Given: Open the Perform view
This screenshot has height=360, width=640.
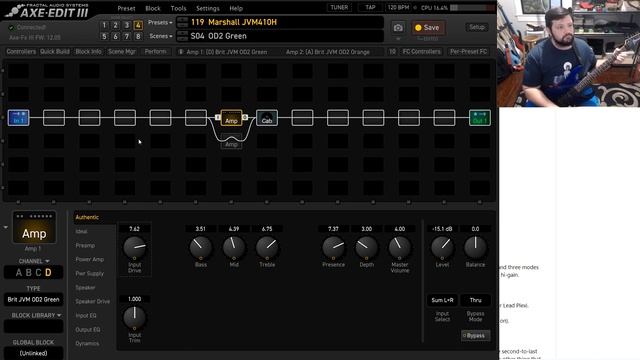Looking at the screenshot, I should click(x=155, y=52).
